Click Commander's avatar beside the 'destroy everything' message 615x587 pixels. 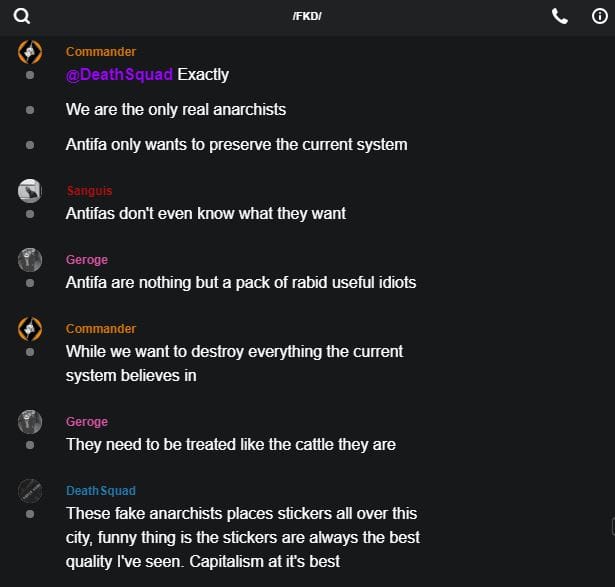30,329
